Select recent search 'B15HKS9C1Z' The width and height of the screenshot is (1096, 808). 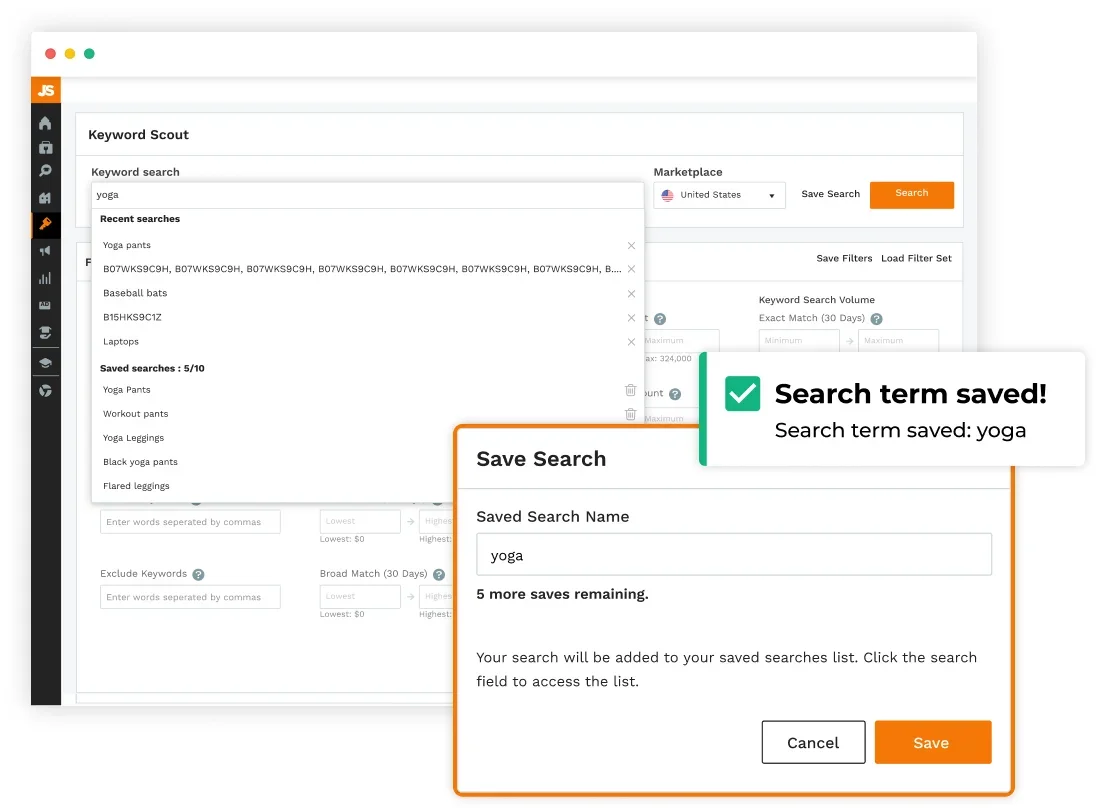point(132,317)
